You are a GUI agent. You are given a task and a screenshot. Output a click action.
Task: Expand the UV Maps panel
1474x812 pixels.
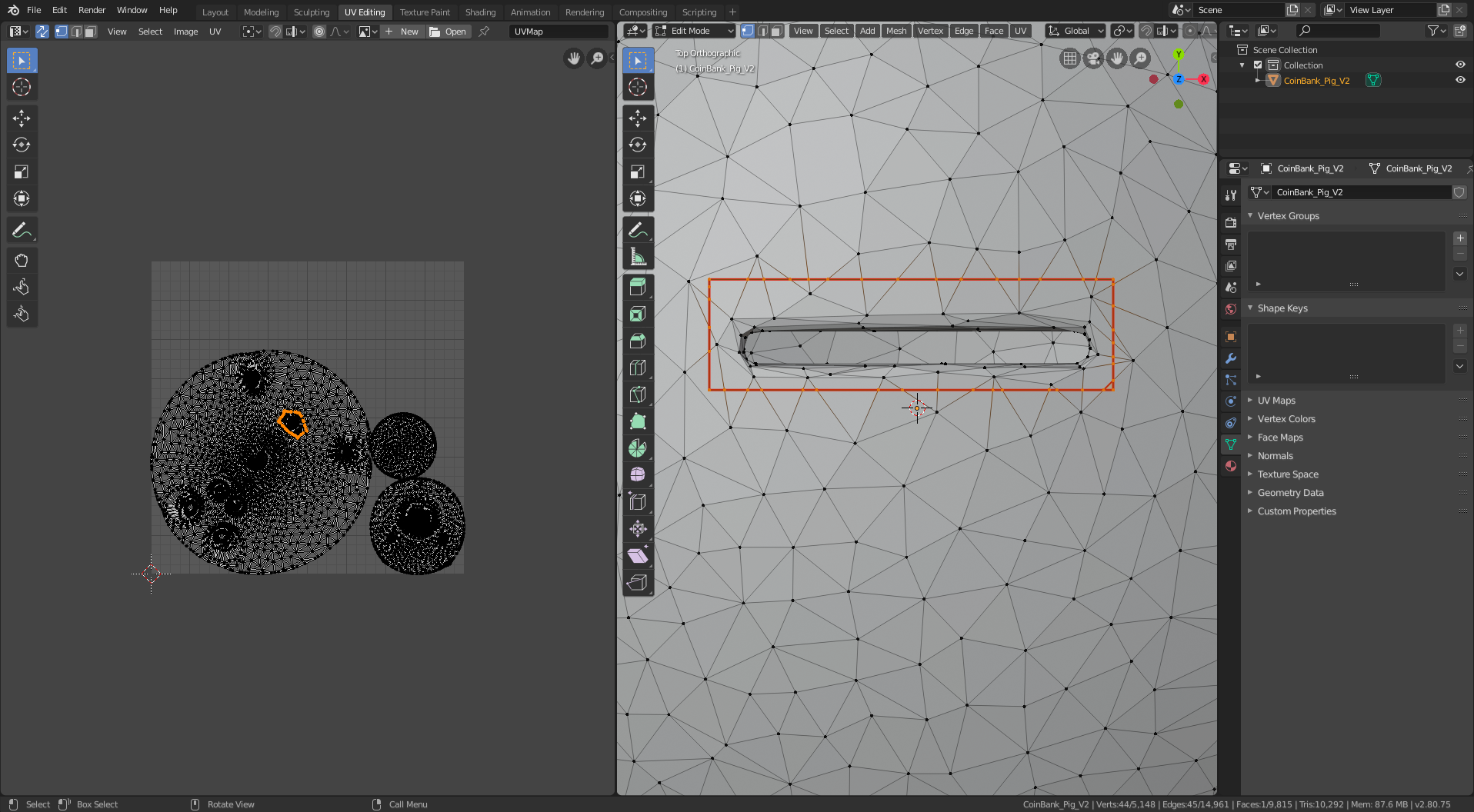(1276, 401)
